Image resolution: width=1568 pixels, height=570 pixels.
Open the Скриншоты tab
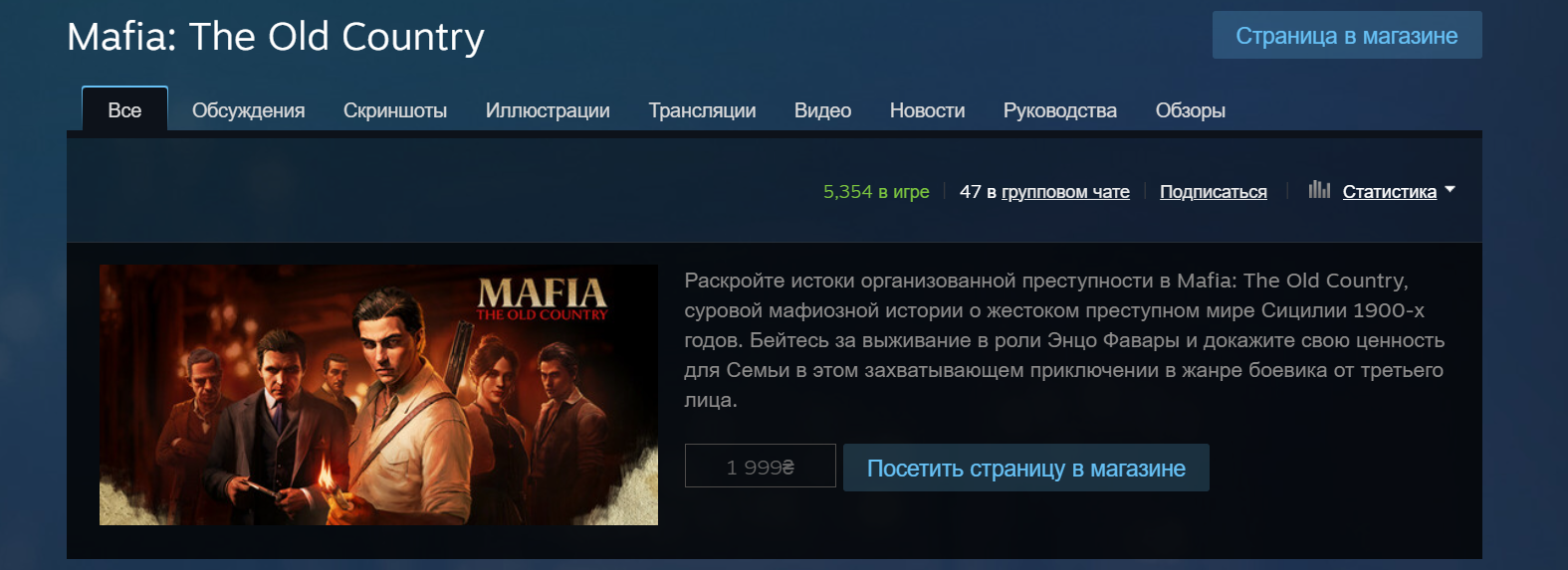pos(395,110)
